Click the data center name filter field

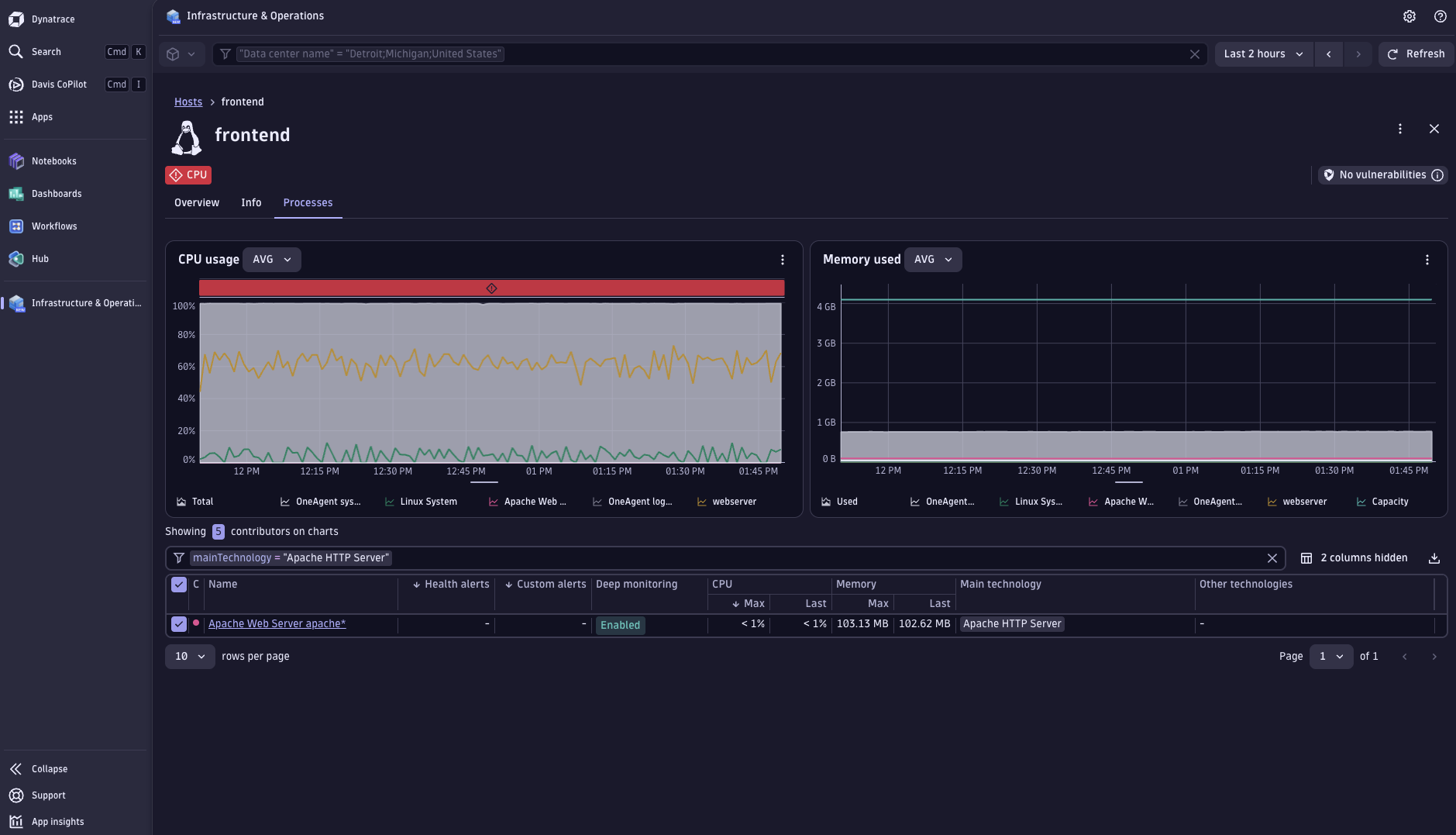[x=709, y=54]
